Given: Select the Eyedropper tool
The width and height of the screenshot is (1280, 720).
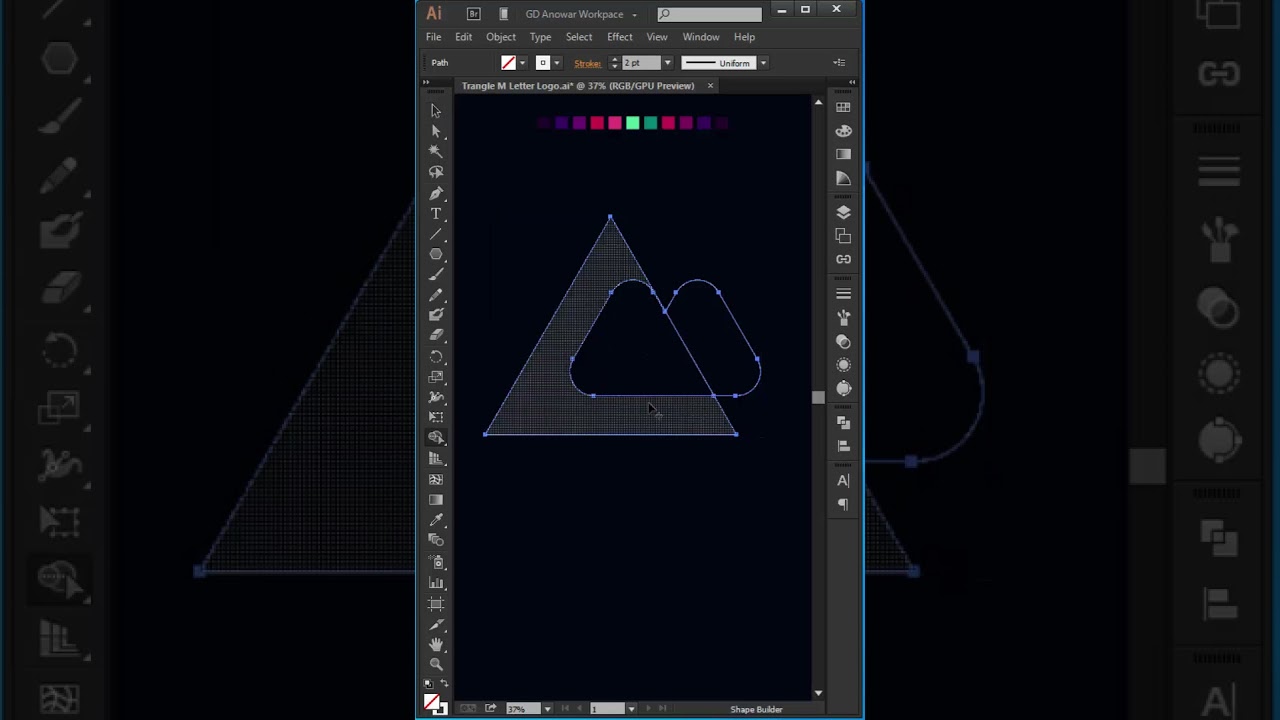Looking at the screenshot, I should tap(436, 520).
